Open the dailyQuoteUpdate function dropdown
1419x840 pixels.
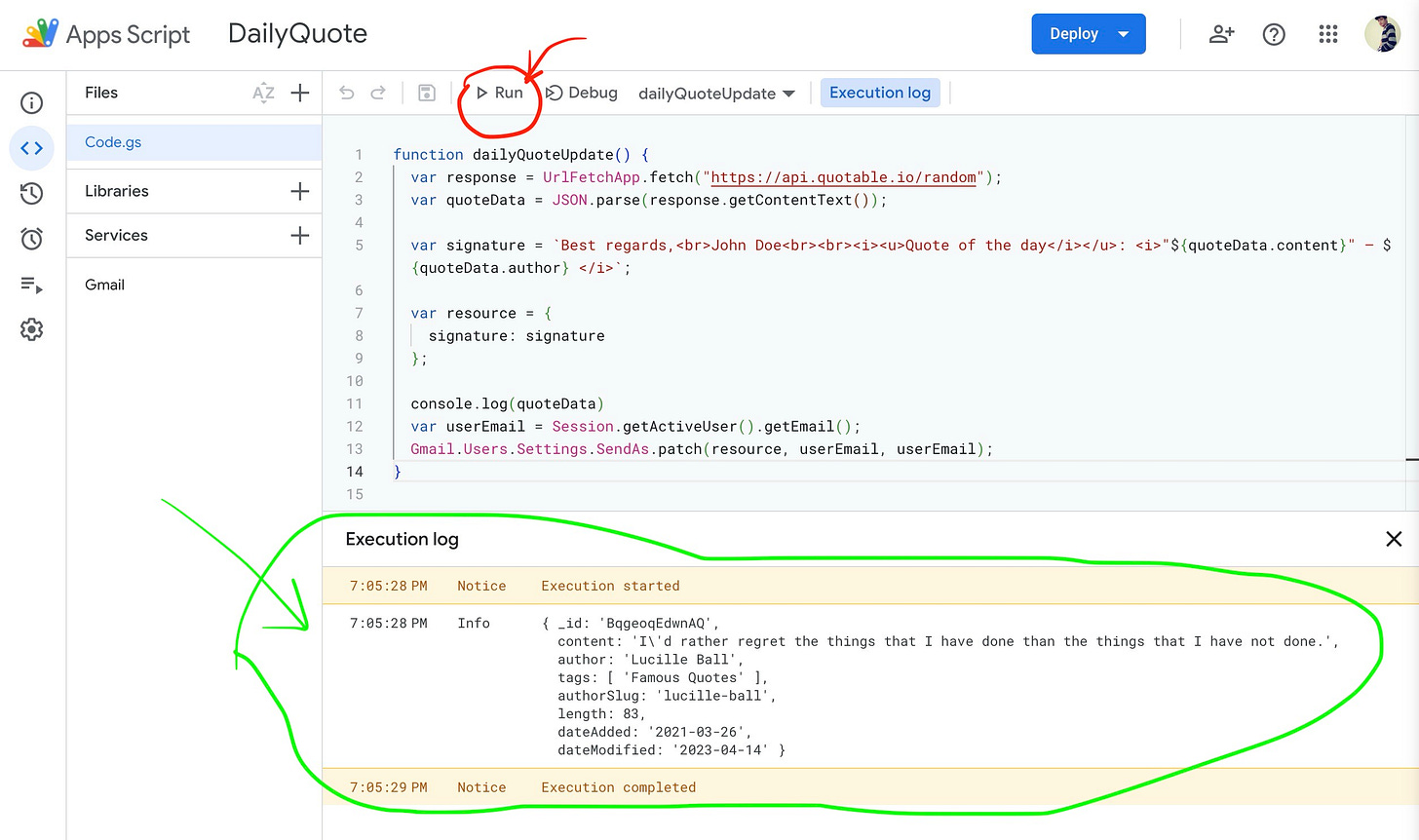(x=716, y=94)
